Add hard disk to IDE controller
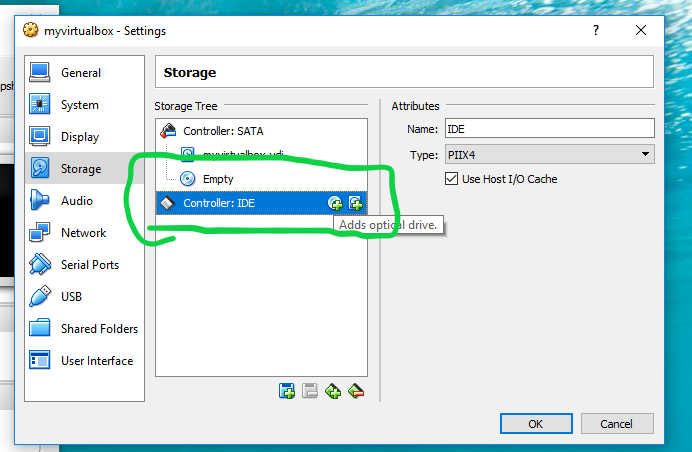This screenshot has height=452, width=692. (354, 203)
